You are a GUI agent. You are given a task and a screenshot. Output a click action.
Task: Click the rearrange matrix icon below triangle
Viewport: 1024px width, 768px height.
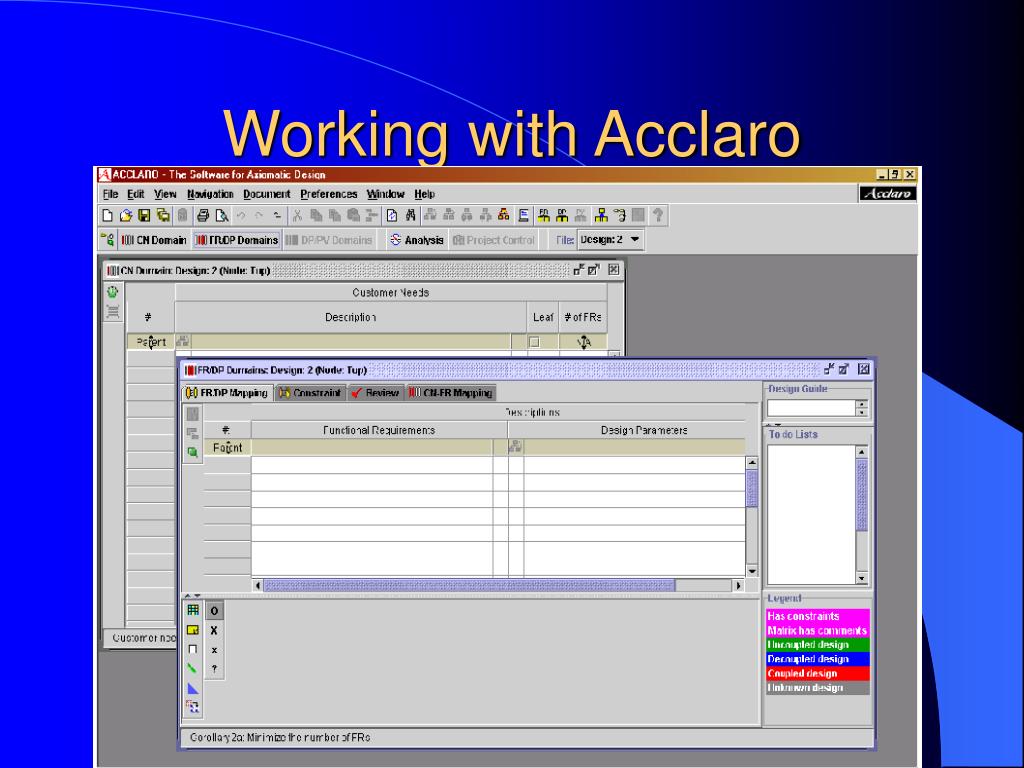193,707
